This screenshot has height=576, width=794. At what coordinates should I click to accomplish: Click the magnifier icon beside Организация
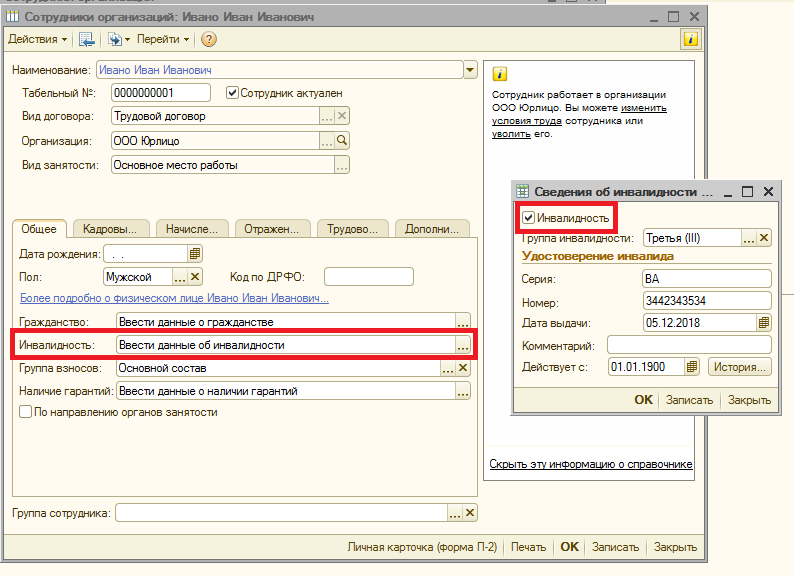(x=342, y=141)
